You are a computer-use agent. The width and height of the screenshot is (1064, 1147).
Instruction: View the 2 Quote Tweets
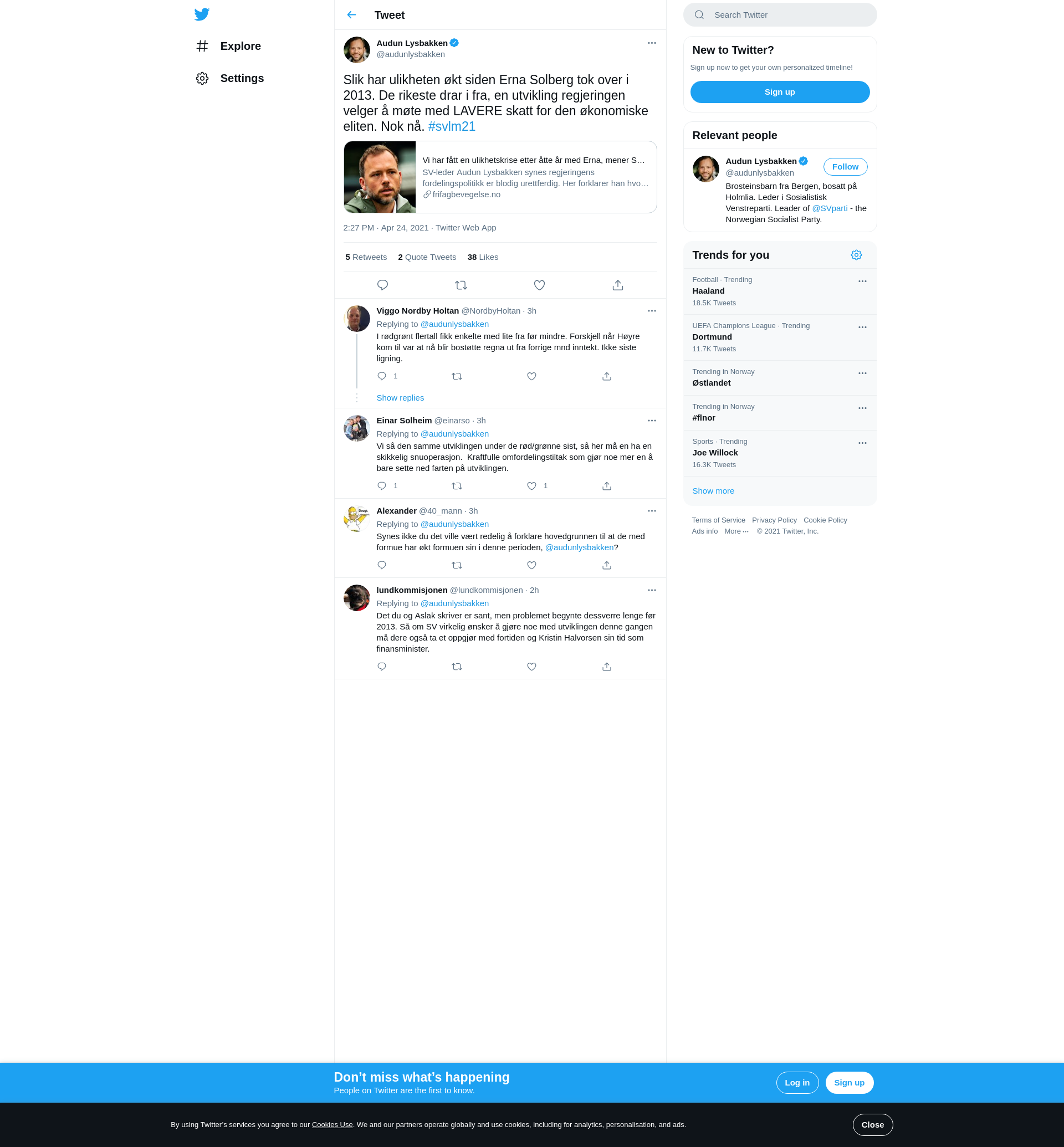tap(427, 258)
